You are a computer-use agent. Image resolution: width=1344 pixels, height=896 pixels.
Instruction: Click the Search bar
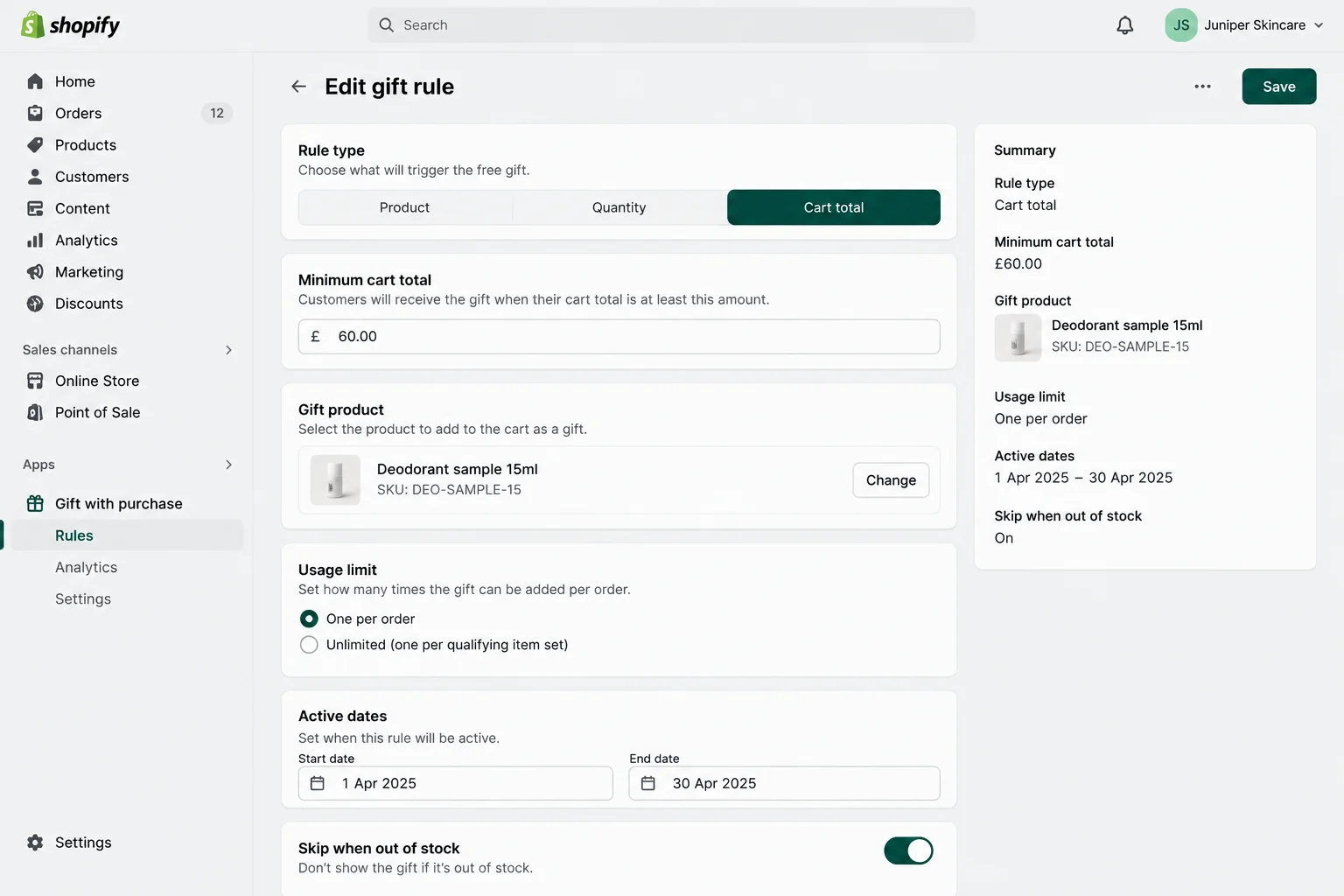click(x=671, y=25)
